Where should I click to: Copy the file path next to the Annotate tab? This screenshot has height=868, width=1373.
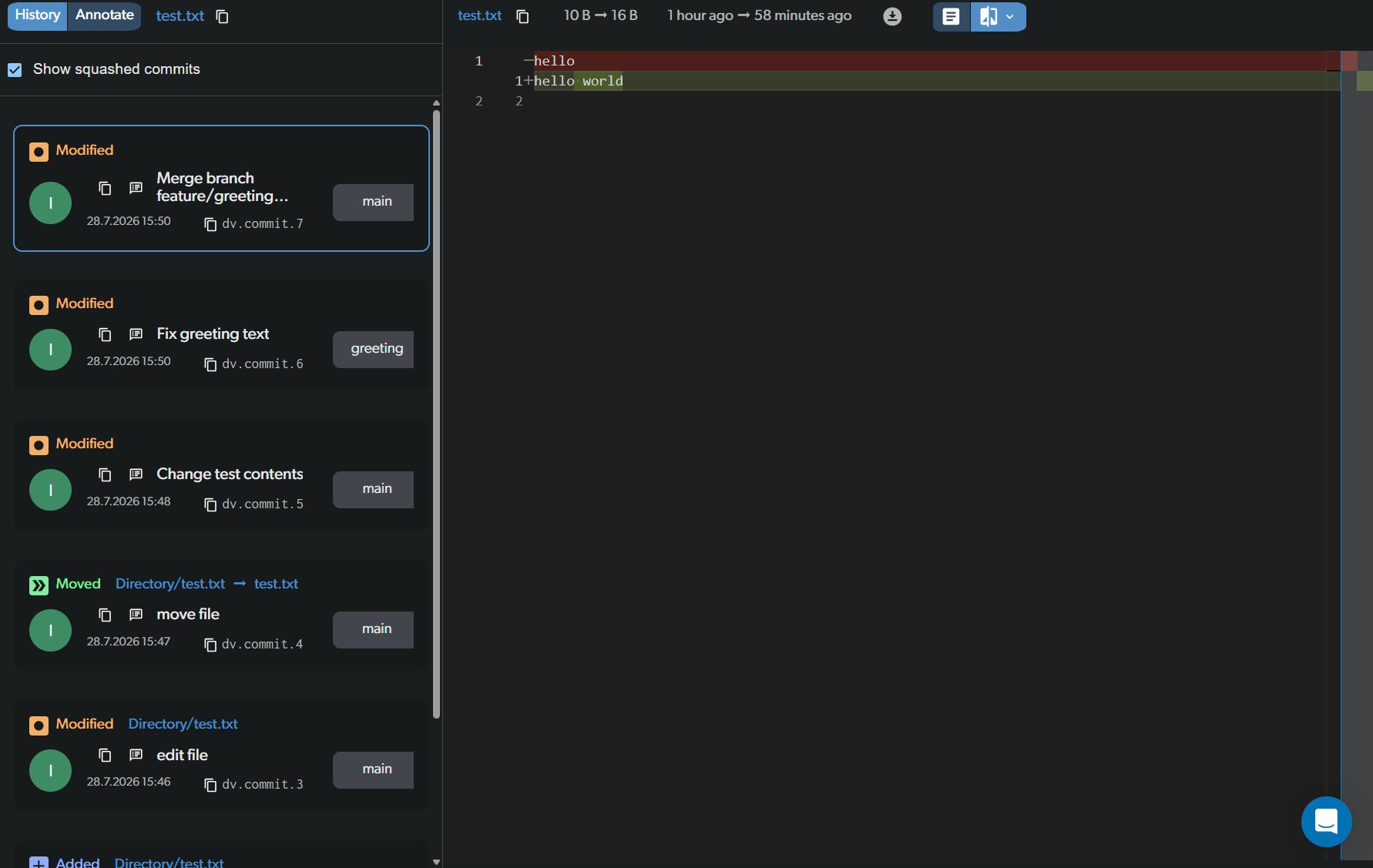point(222,16)
